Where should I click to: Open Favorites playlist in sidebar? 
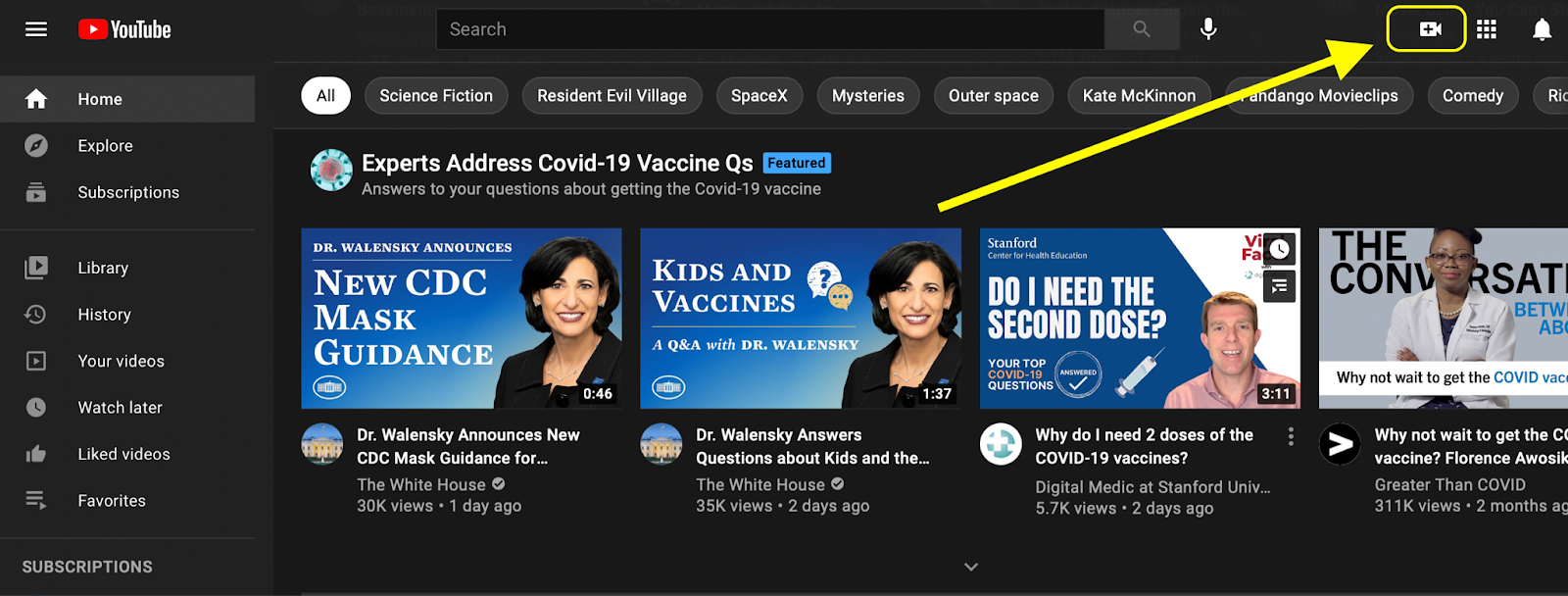click(127, 501)
